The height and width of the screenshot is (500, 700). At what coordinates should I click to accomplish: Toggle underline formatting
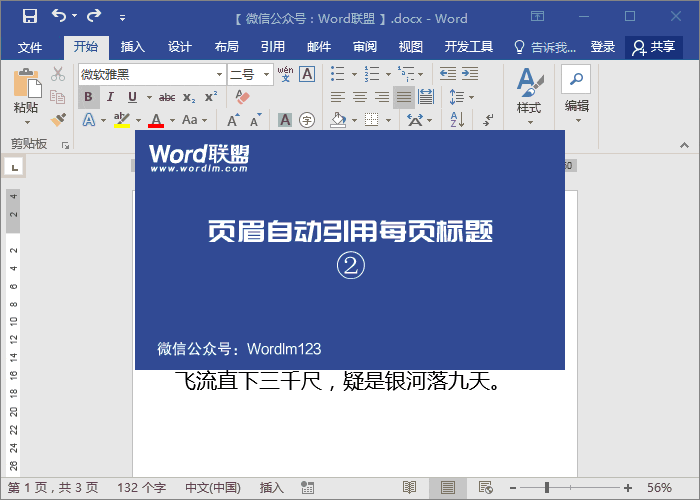132,97
